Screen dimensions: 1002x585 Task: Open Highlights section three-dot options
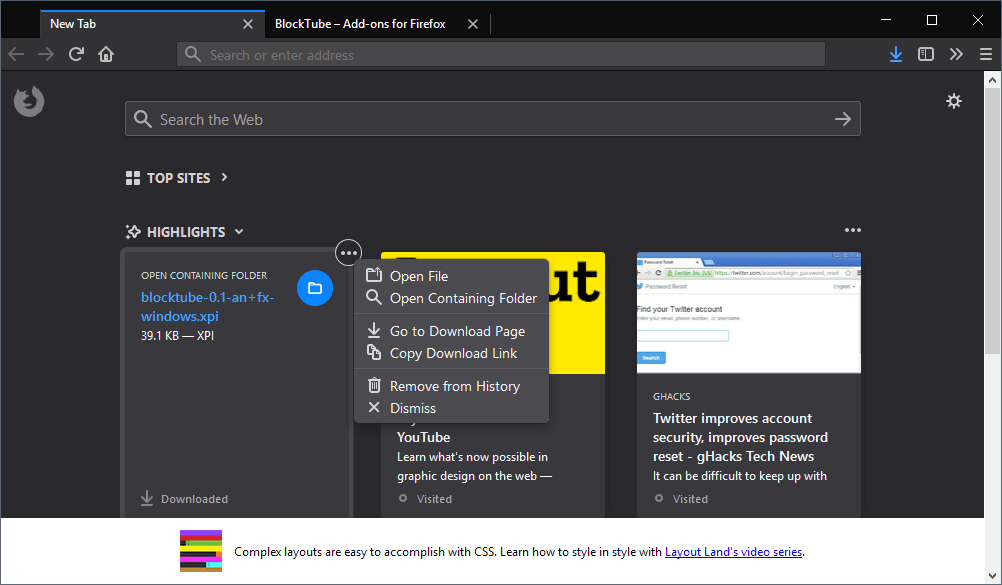click(852, 230)
